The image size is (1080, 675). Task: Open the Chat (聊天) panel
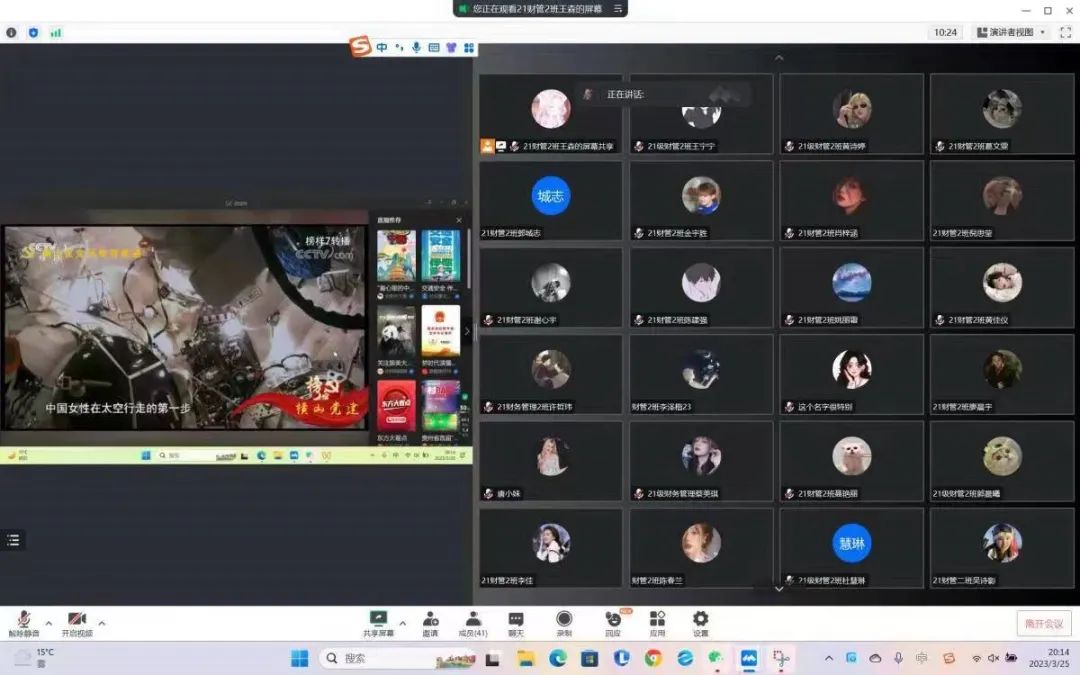coord(516,623)
